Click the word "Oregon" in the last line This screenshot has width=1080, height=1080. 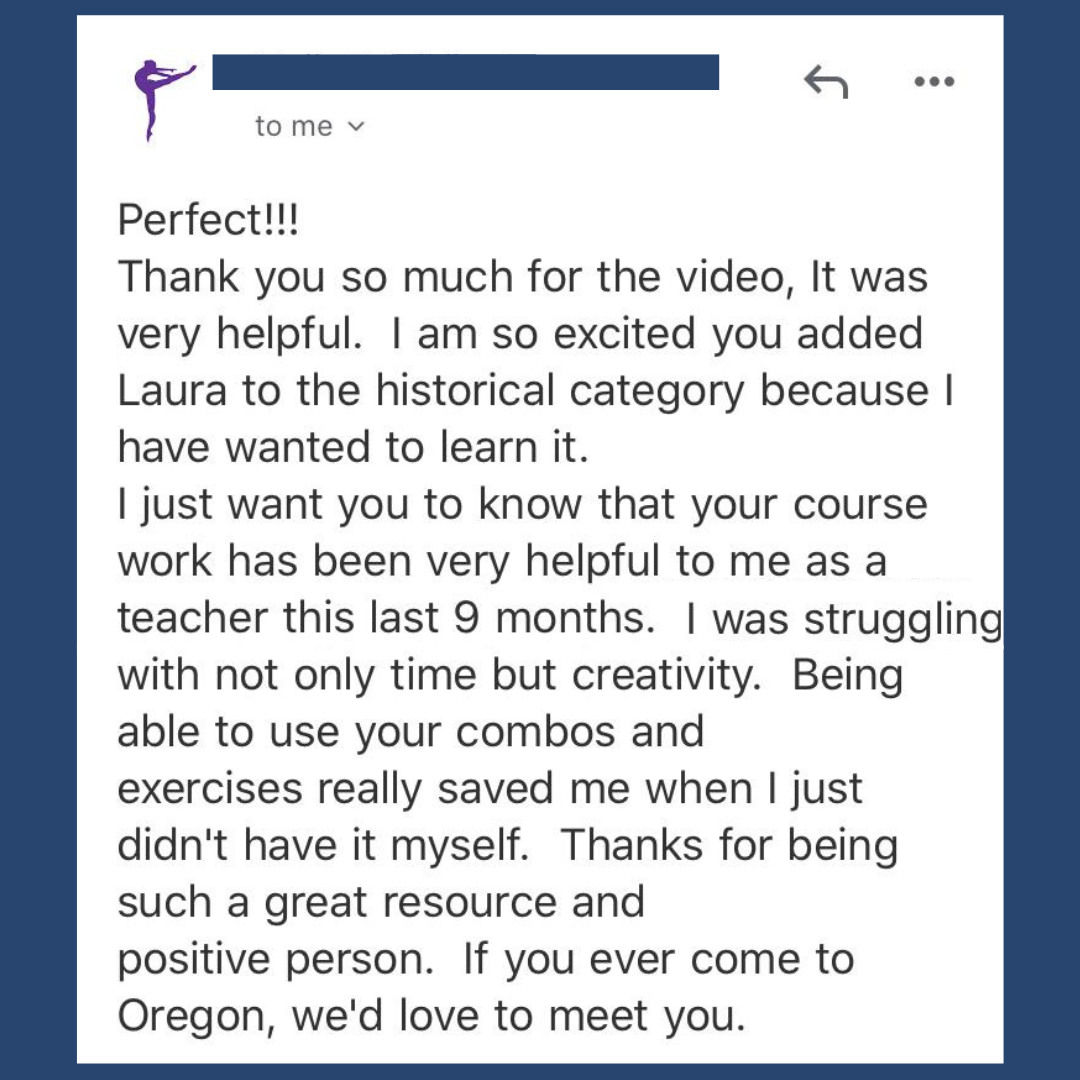pos(191,1017)
